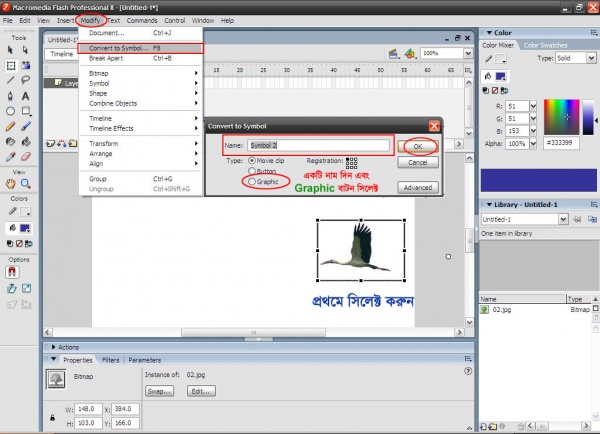Viewport: 600px width, 434px height.
Task: Select the Graphic type radio button
Action: (x=252, y=181)
